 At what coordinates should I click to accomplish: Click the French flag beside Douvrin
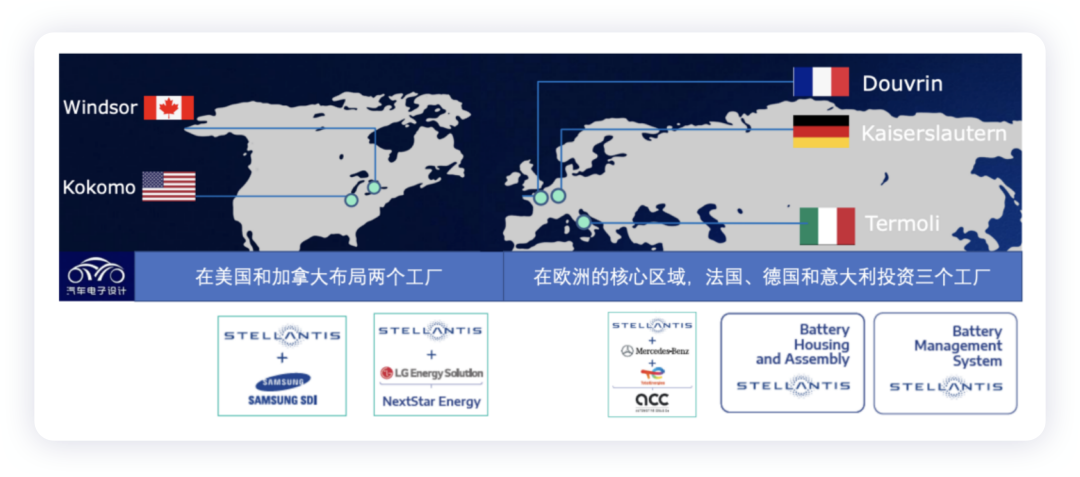coord(821,82)
